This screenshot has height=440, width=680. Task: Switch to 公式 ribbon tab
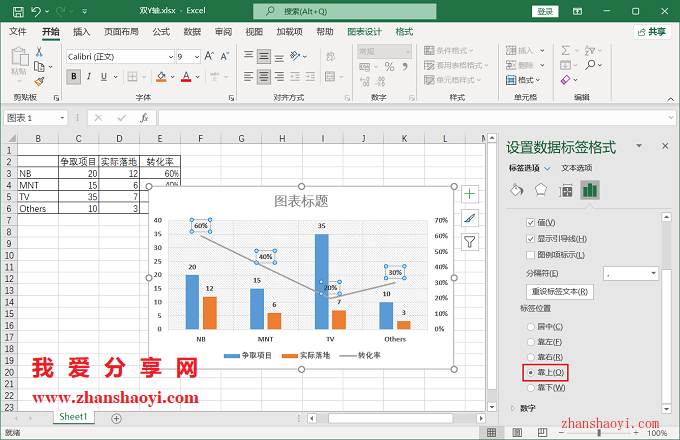click(161, 32)
